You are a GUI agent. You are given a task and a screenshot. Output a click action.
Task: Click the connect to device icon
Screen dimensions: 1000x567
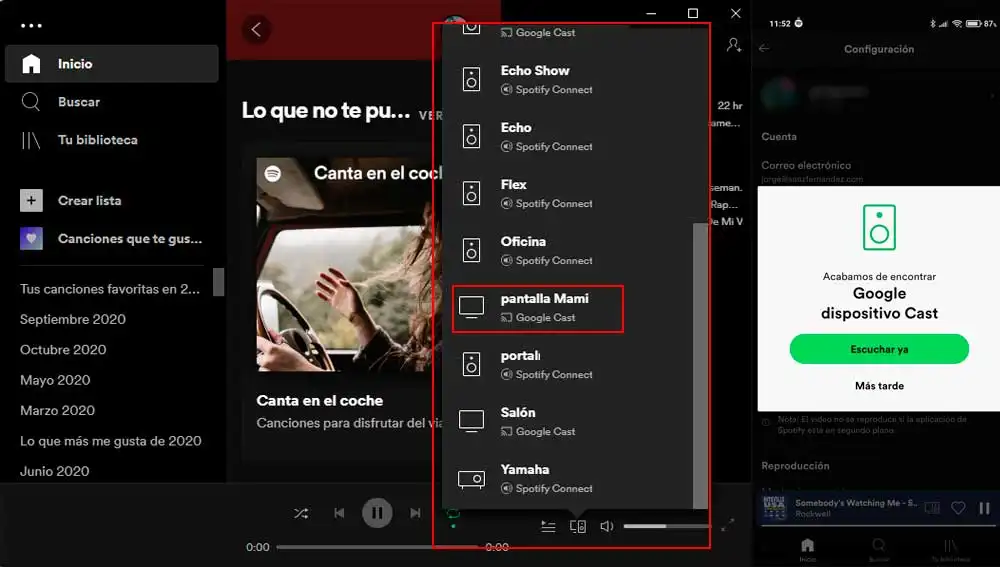tap(578, 526)
